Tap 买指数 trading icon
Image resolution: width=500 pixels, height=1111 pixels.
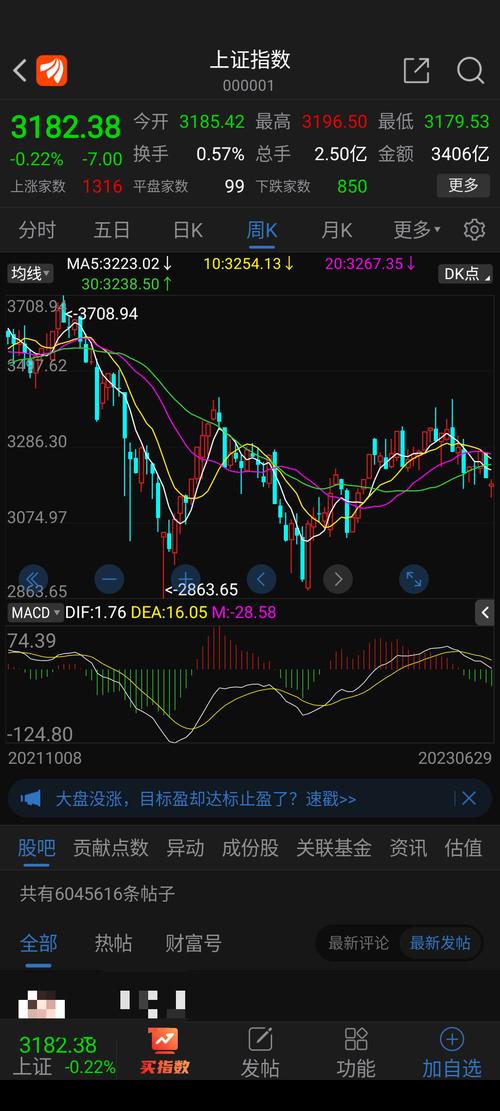coord(164,1051)
